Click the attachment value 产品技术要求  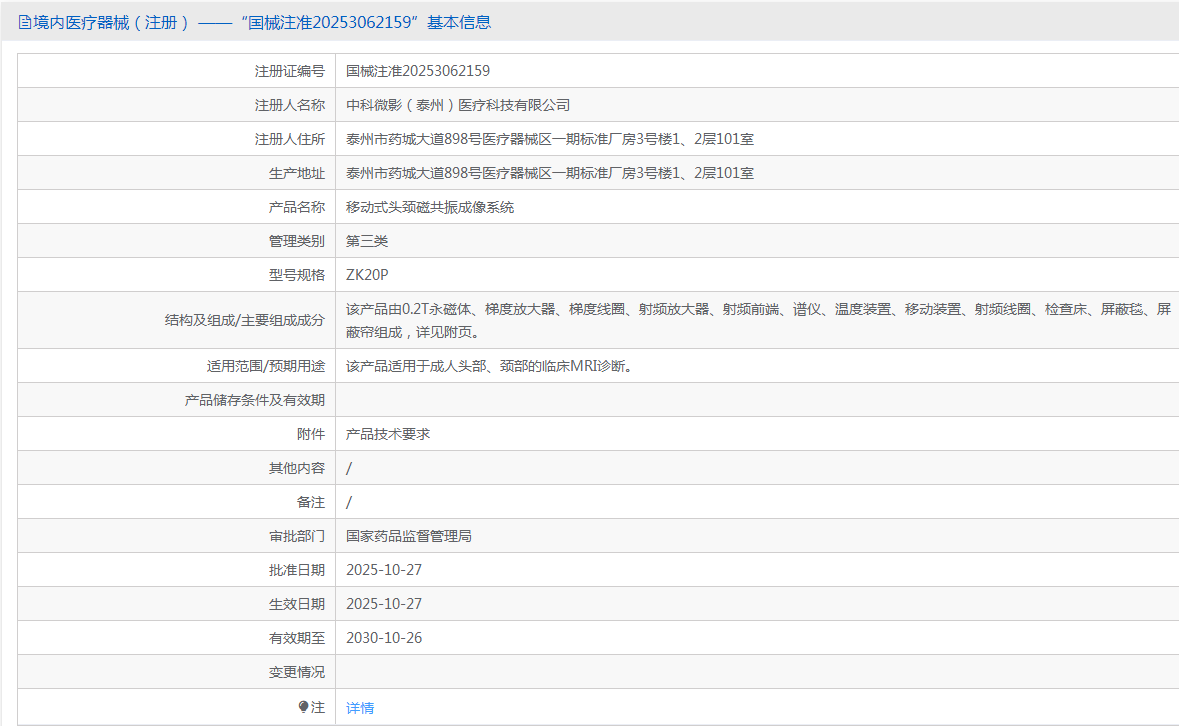point(388,434)
